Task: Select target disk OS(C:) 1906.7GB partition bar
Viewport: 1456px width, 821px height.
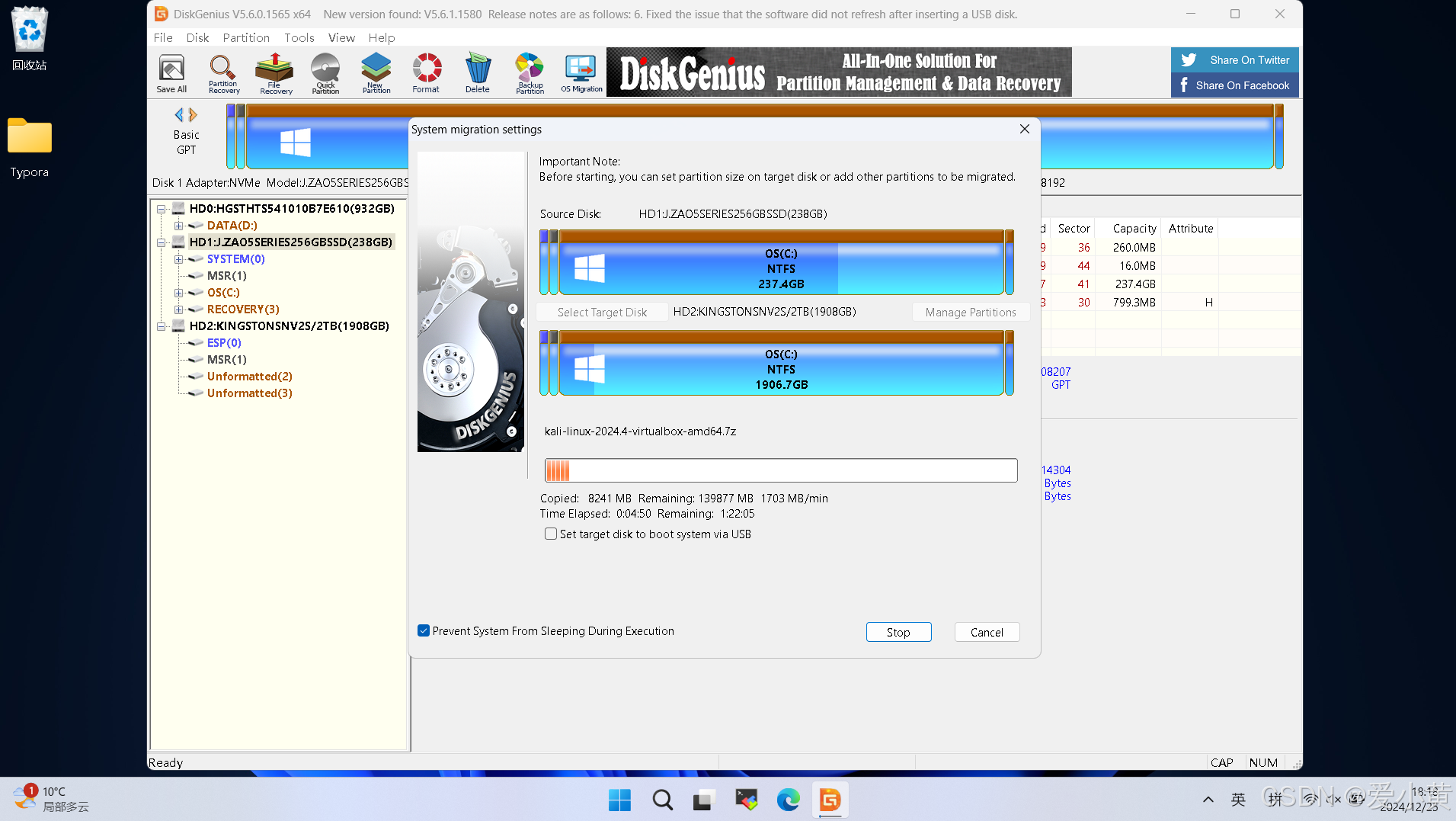Action: pyautogui.click(x=781, y=363)
